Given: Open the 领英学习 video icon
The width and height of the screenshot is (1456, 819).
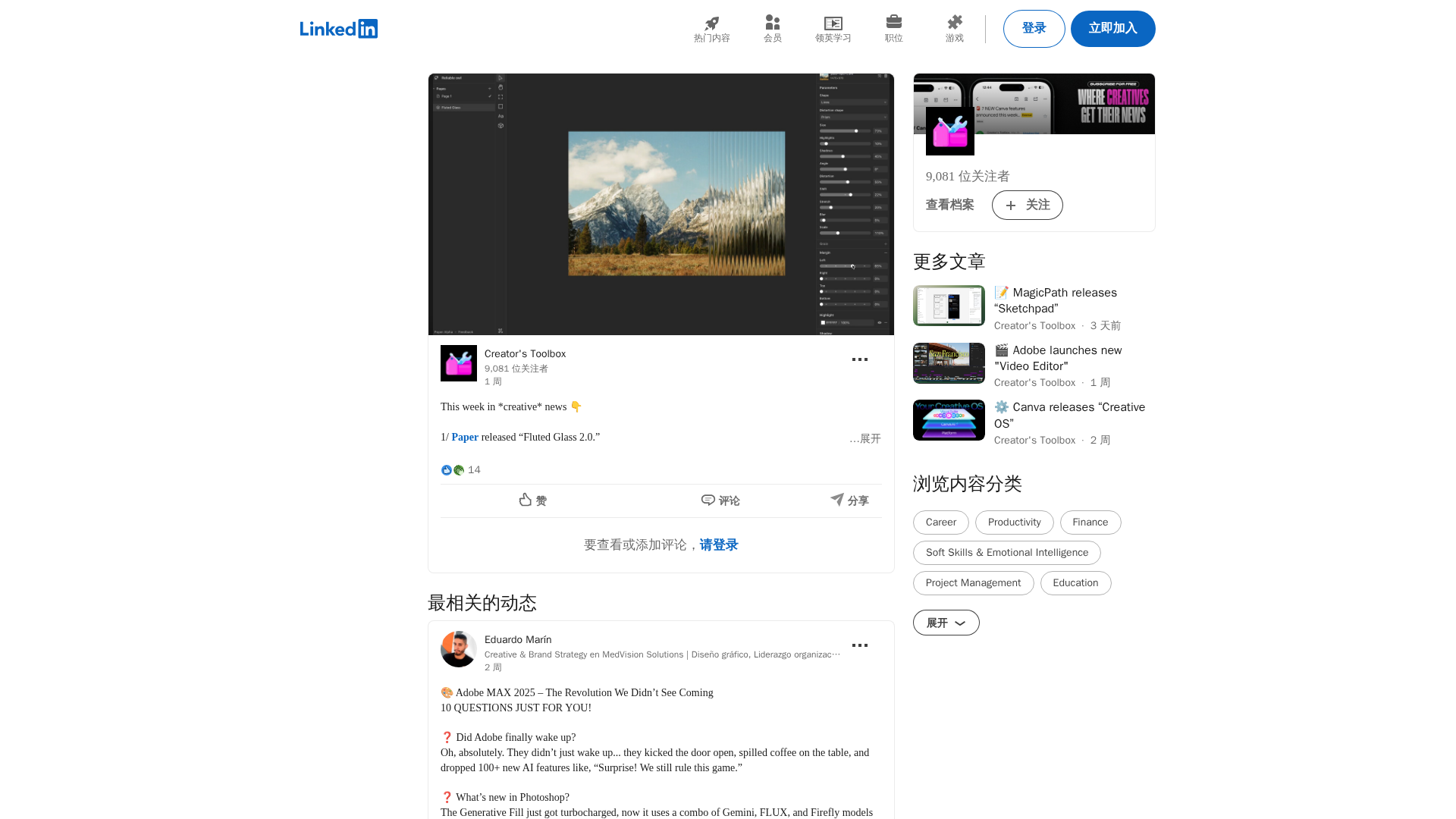Looking at the screenshot, I should click(x=833, y=24).
